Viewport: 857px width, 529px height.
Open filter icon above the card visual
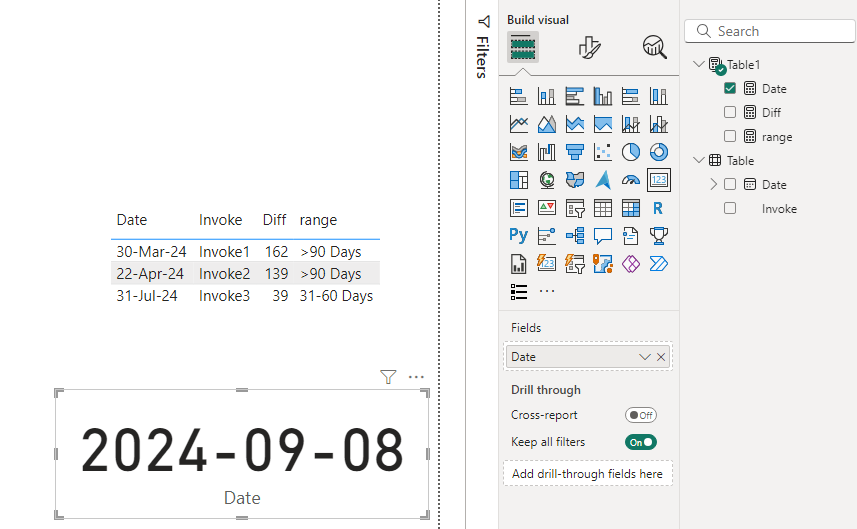point(388,377)
